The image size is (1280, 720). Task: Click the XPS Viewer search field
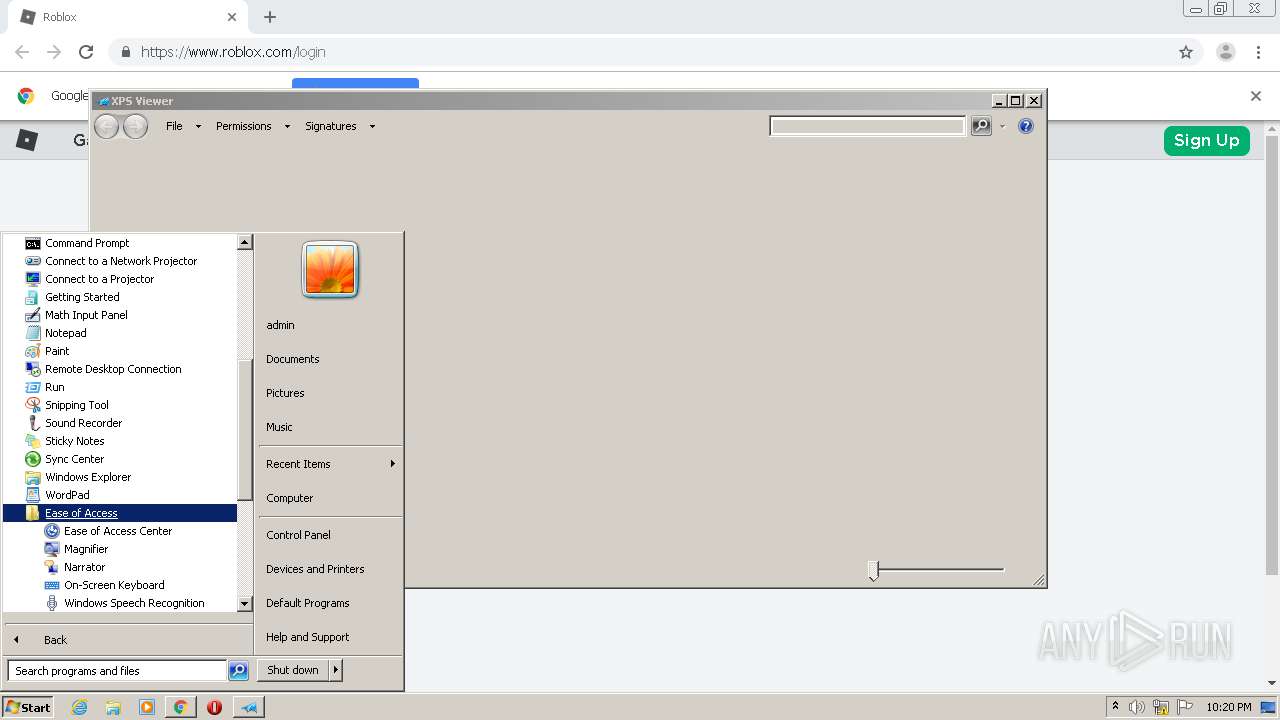point(867,126)
